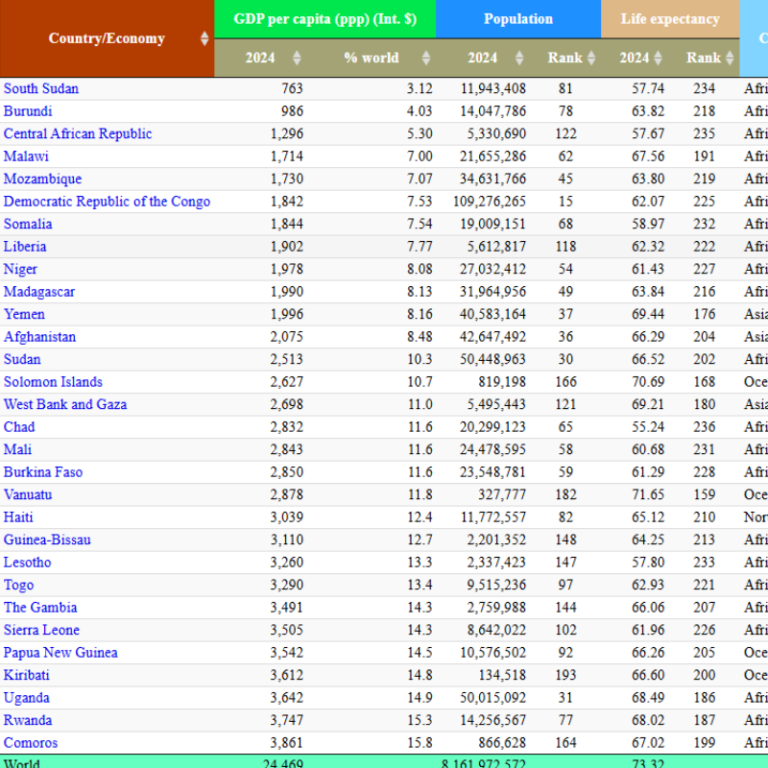Open the Afghanistan link
This screenshot has height=768, width=768.
point(40,337)
